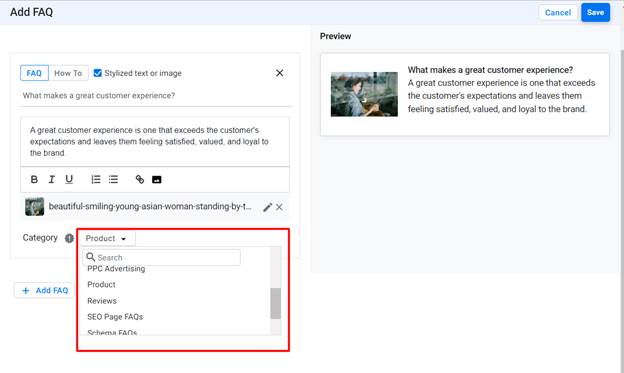
Task: Insert an image using the image icon
Action: (157, 180)
